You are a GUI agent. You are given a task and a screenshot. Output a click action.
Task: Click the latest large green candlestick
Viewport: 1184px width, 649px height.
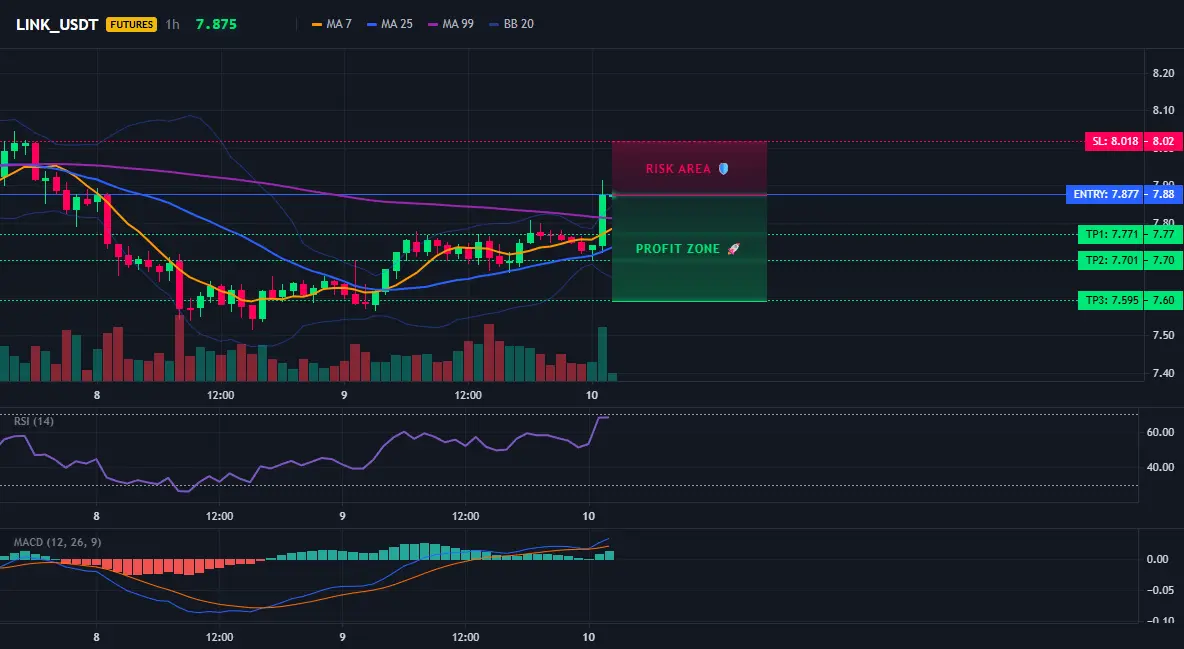(x=603, y=220)
